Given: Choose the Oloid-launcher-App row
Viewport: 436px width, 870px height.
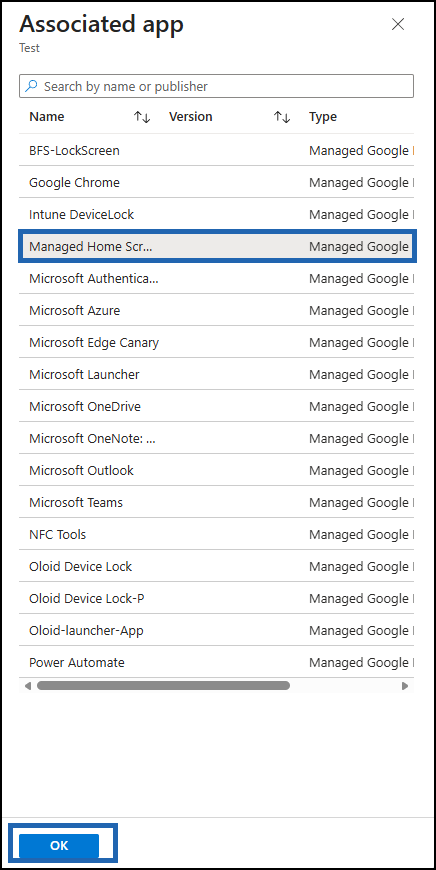Looking at the screenshot, I should (216, 630).
